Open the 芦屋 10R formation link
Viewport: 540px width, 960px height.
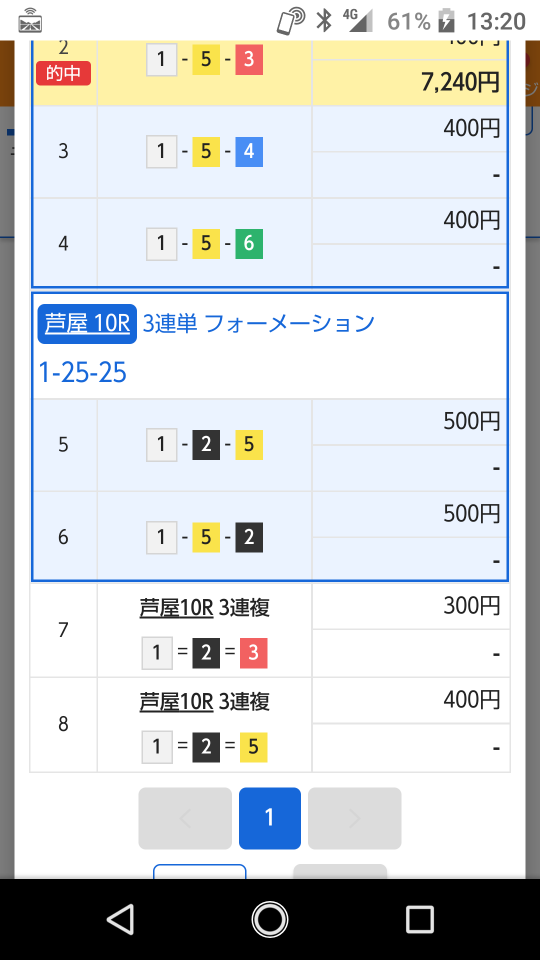pos(87,323)
